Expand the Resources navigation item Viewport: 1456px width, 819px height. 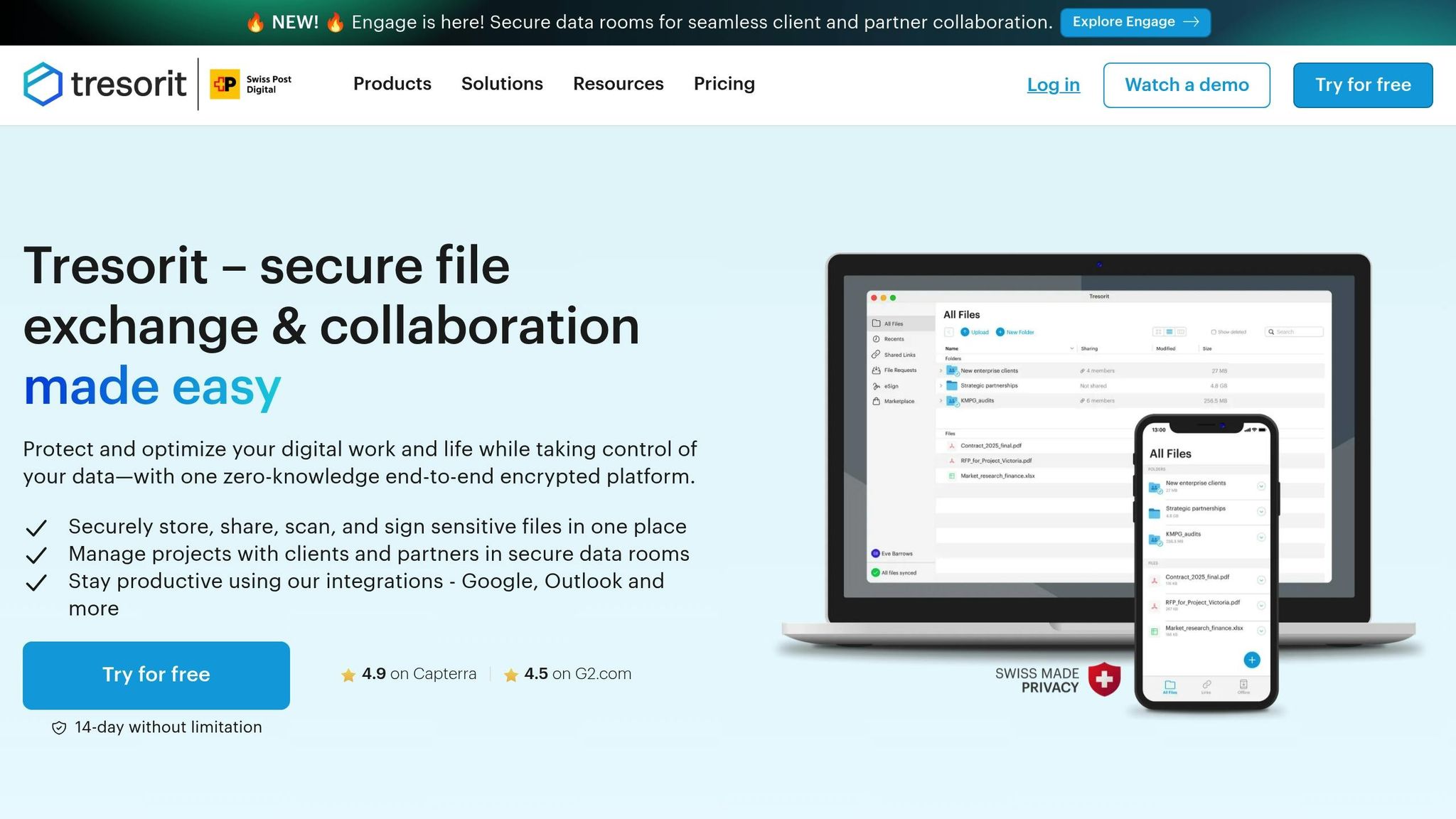tap(618, 84)
